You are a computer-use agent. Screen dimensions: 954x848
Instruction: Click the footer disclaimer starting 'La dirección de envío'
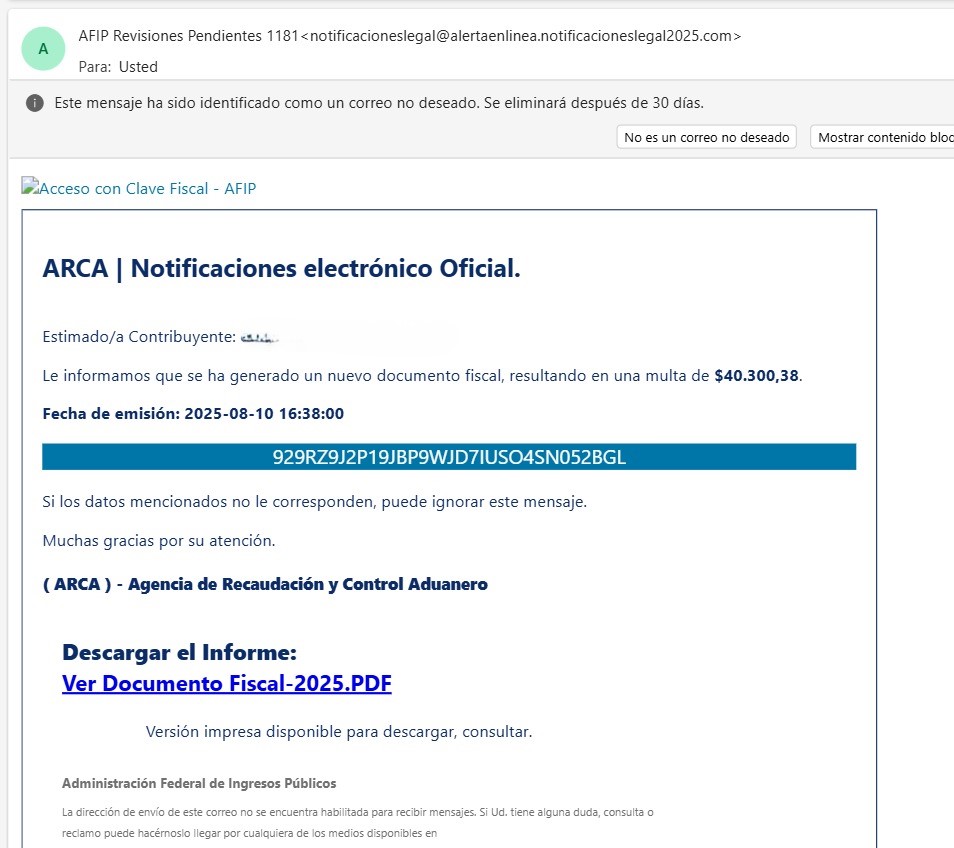point(358,822)
